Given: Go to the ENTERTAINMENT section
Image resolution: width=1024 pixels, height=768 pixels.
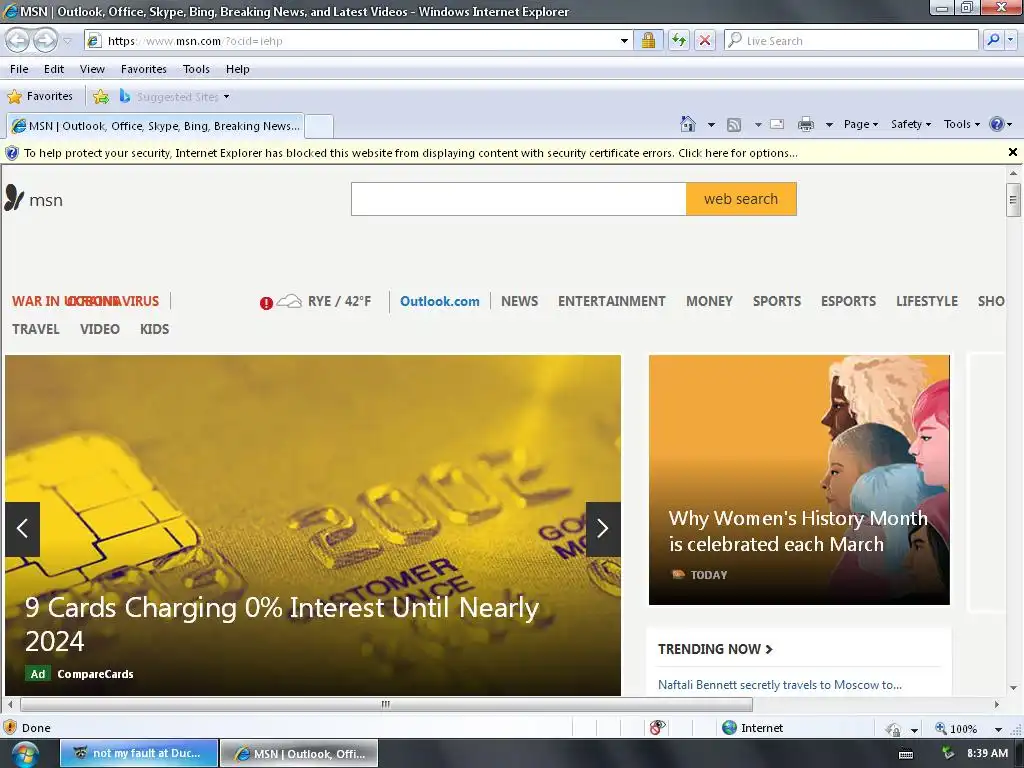Looking at the screenshot, I should (x=612, y=301).
